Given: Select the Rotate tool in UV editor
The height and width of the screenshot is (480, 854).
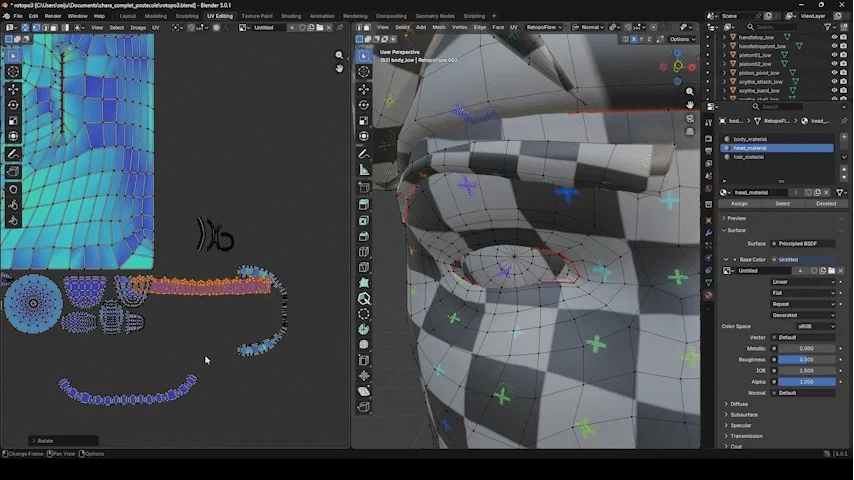Looking at the screenshot, I should point(13,104).
